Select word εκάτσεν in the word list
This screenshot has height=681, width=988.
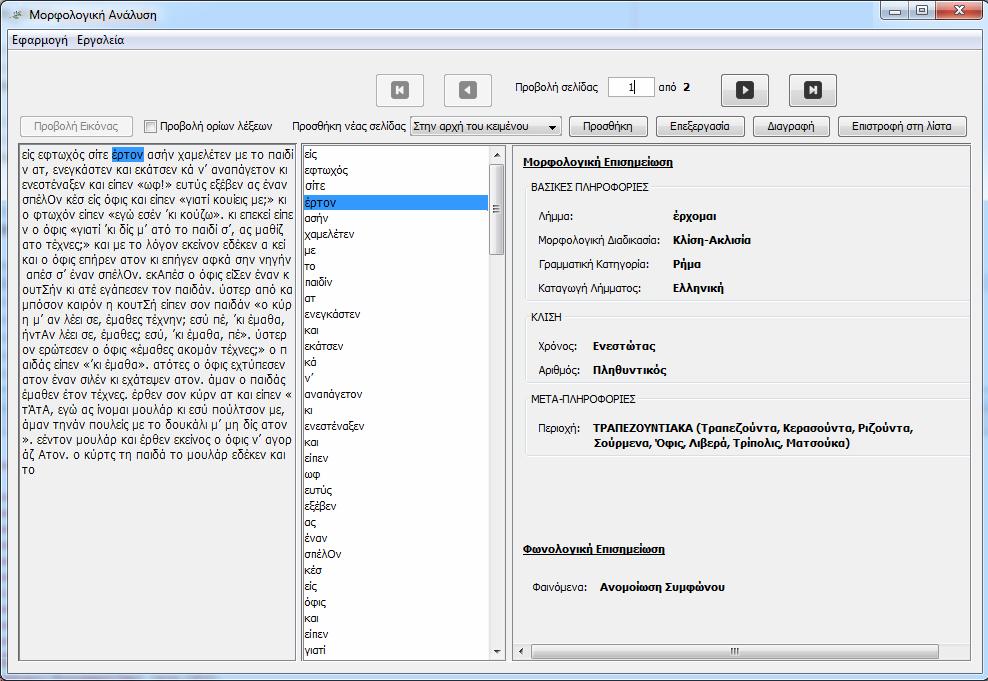[324, 346]
